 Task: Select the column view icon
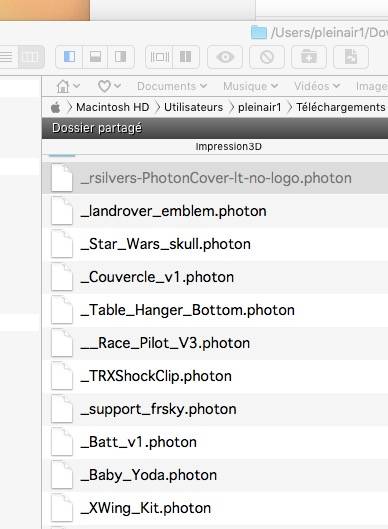coord(31,57)
